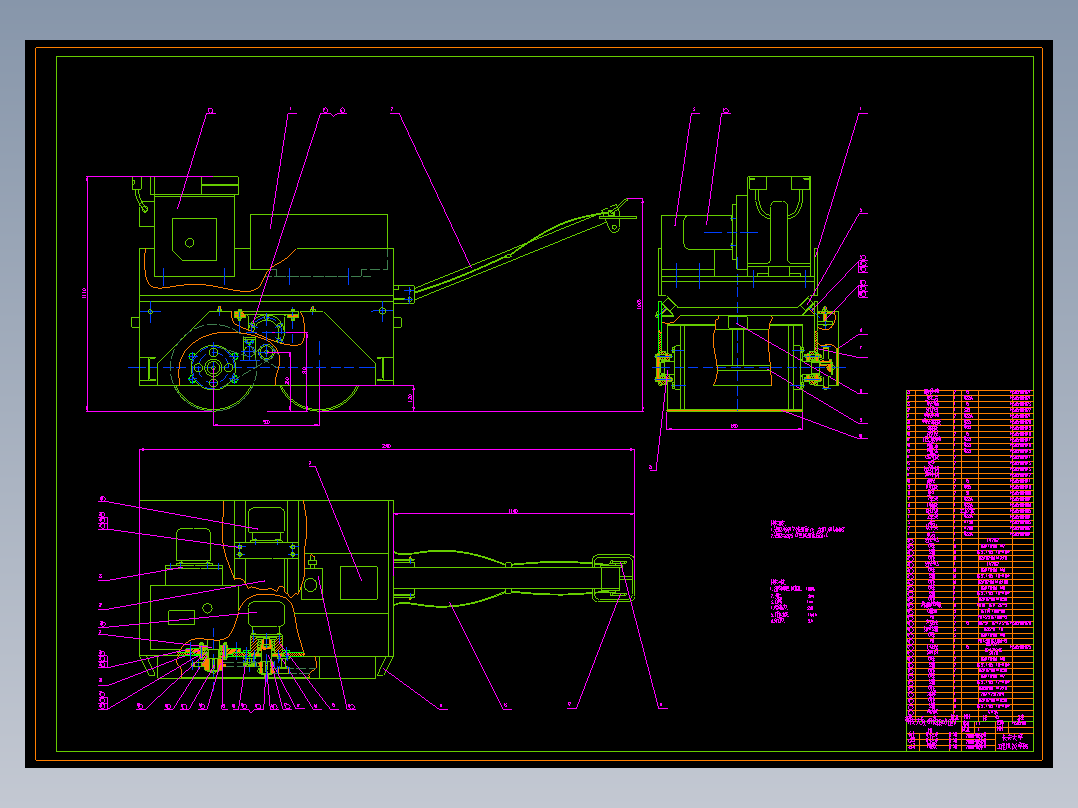Select the left bearing assembly in front view
This screenshot has height=808, width=1078.
pos(663,367)
